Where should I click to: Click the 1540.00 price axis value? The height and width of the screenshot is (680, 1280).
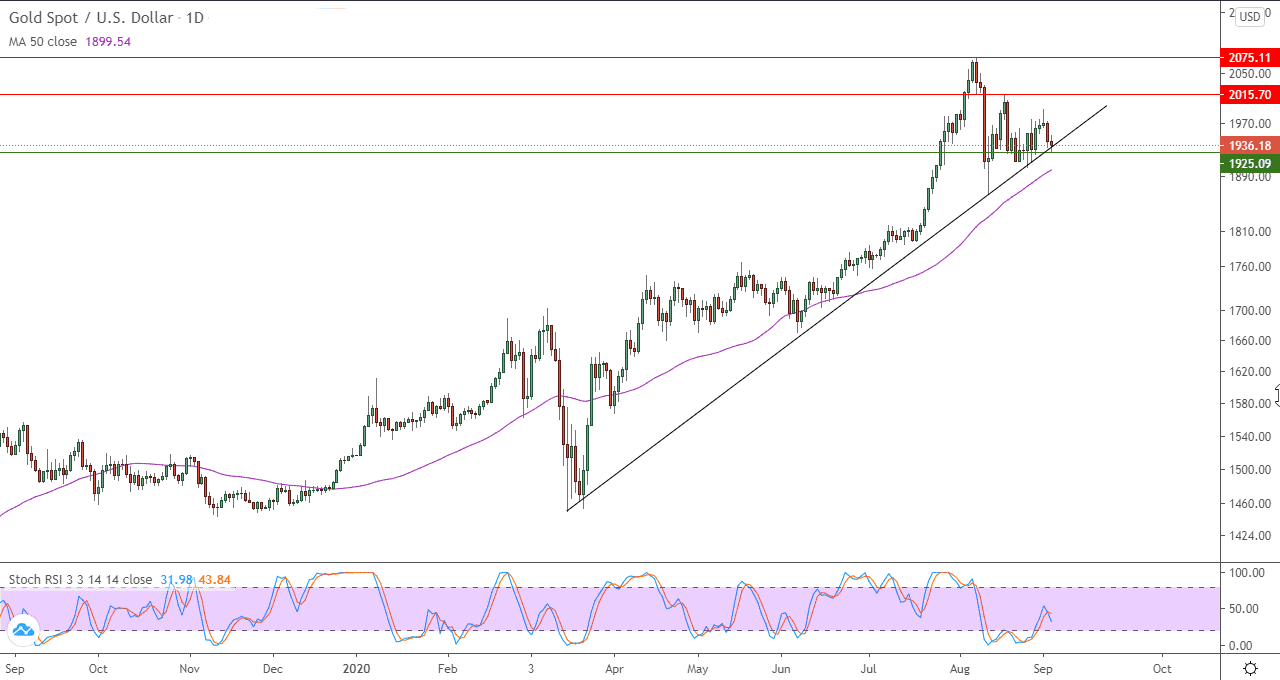point(1250,437)
